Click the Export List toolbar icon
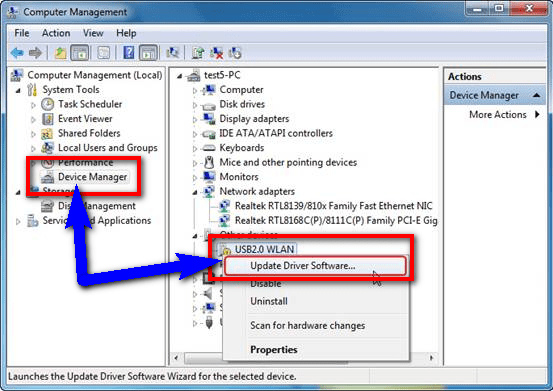This screenshot has width=553, height=391. (103, 53)
